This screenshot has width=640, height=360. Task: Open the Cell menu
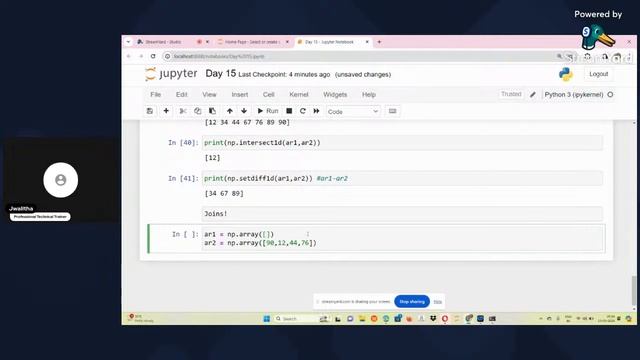click(269, 94)
